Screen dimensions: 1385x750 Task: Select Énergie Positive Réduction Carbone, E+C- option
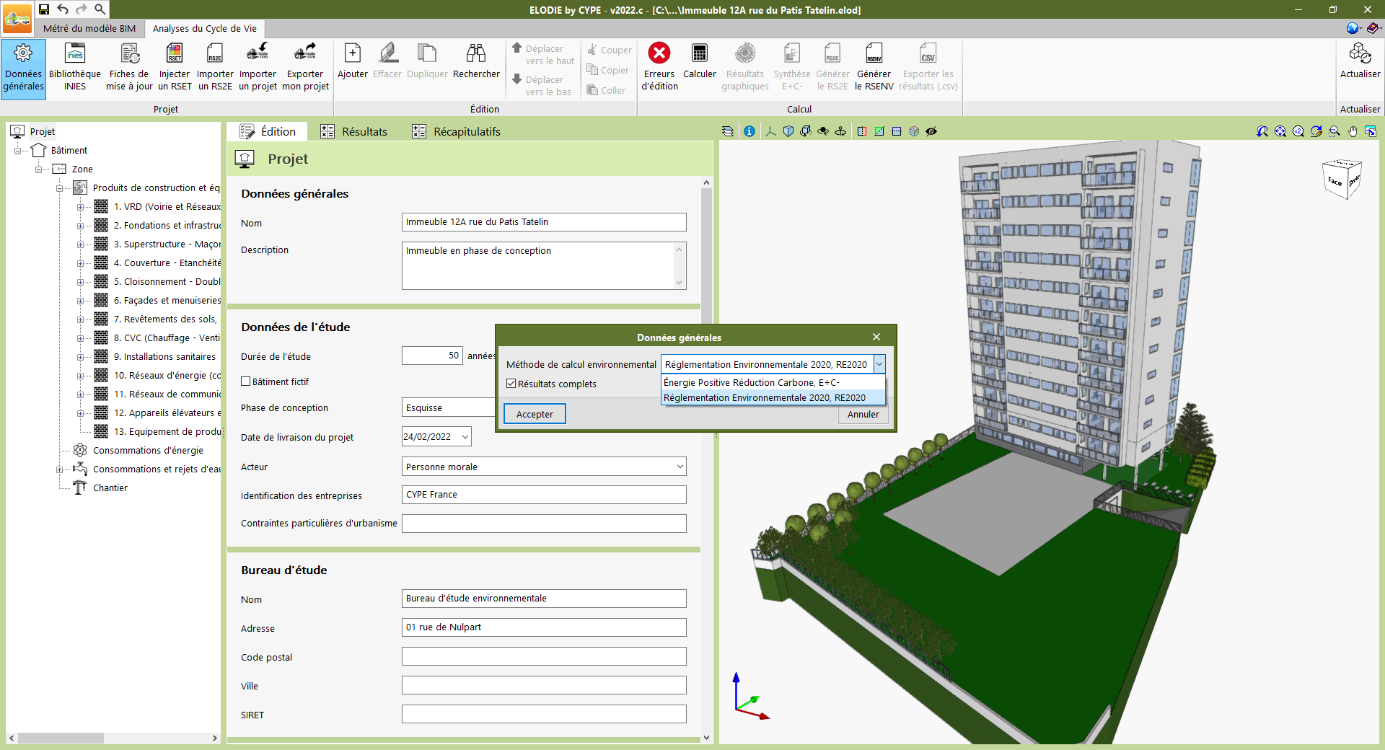click(x=773, y=383)
